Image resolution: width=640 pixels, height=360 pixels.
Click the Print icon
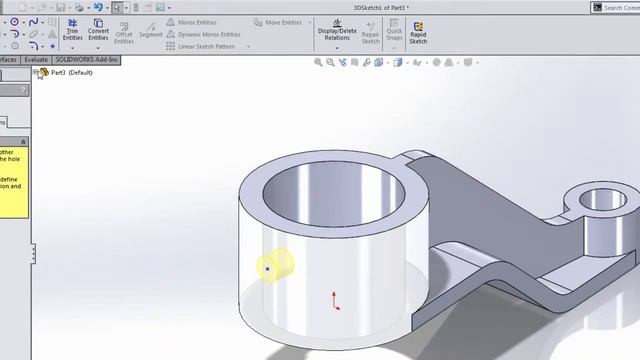pyautogui.click(x=79, y=7)
